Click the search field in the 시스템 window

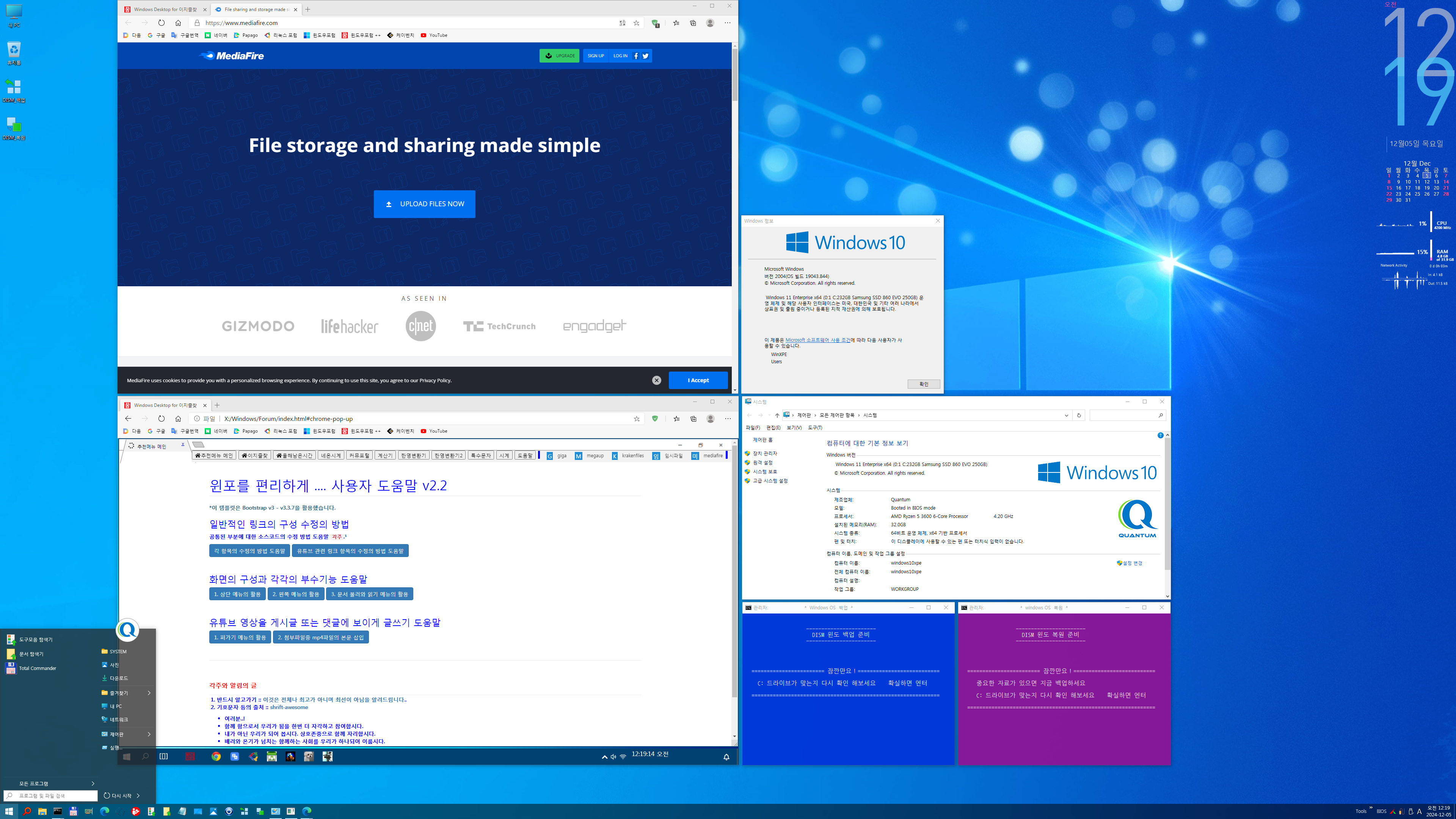(1128, 416)
